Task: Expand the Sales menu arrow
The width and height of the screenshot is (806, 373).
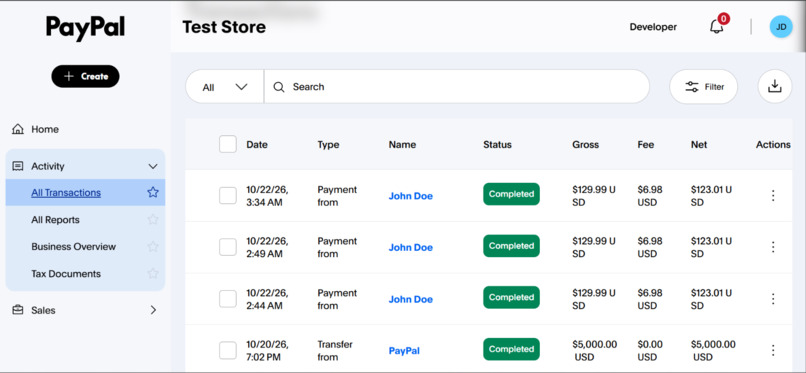Action: tap(153, 310)
